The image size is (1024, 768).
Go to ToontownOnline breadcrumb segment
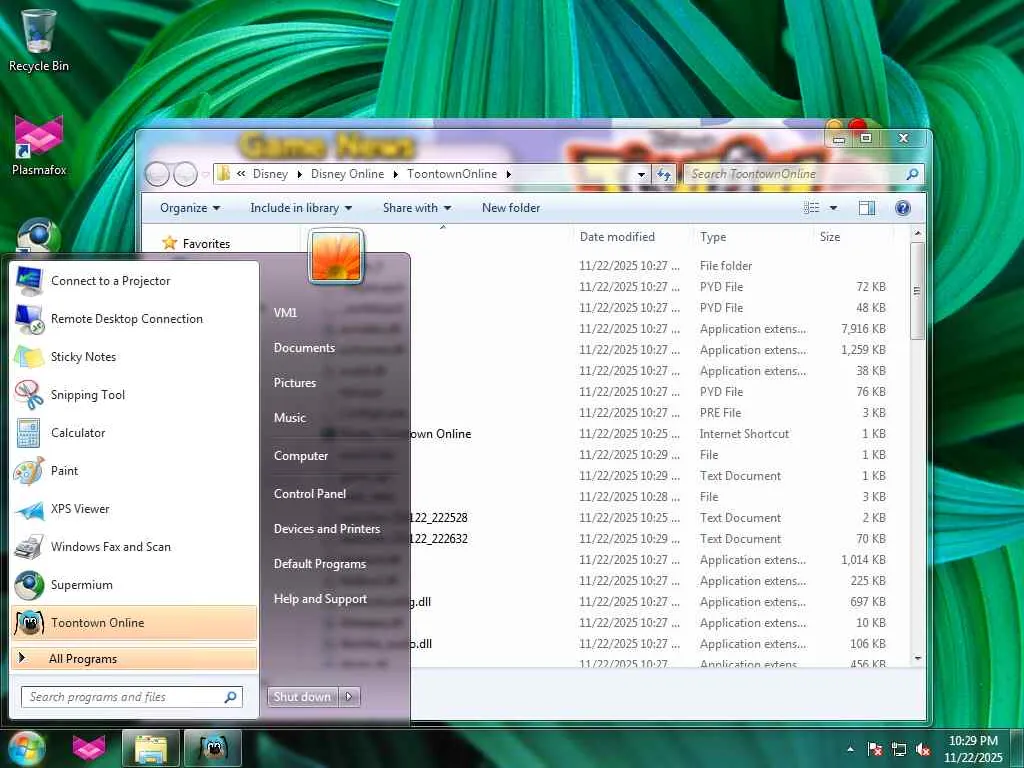point(452,174)
